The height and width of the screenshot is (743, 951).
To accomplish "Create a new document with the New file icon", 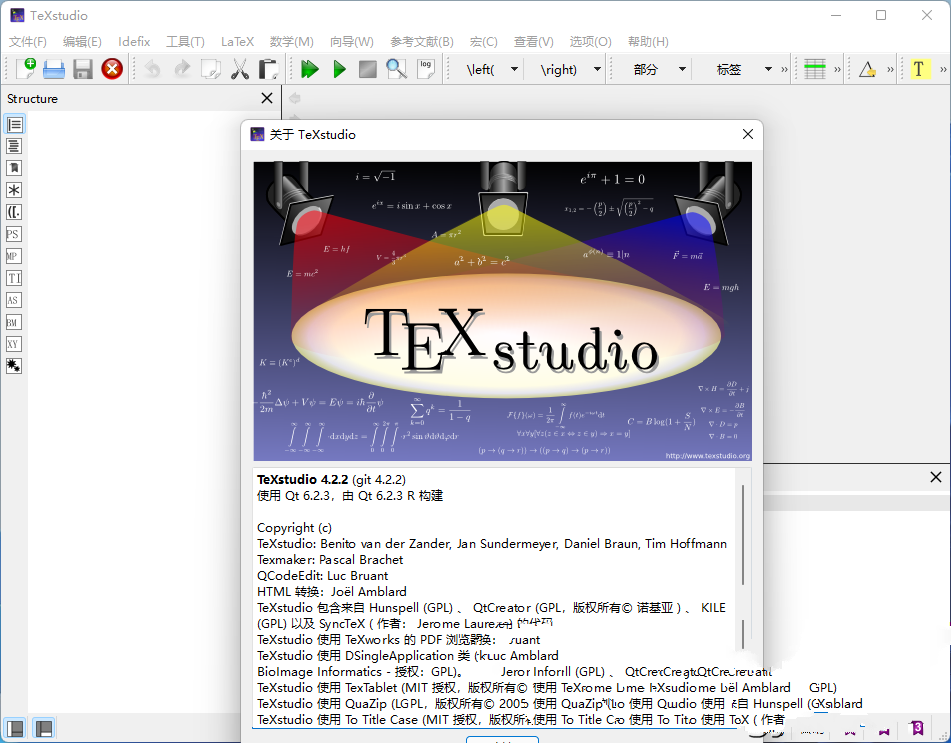I will point(25,69).
